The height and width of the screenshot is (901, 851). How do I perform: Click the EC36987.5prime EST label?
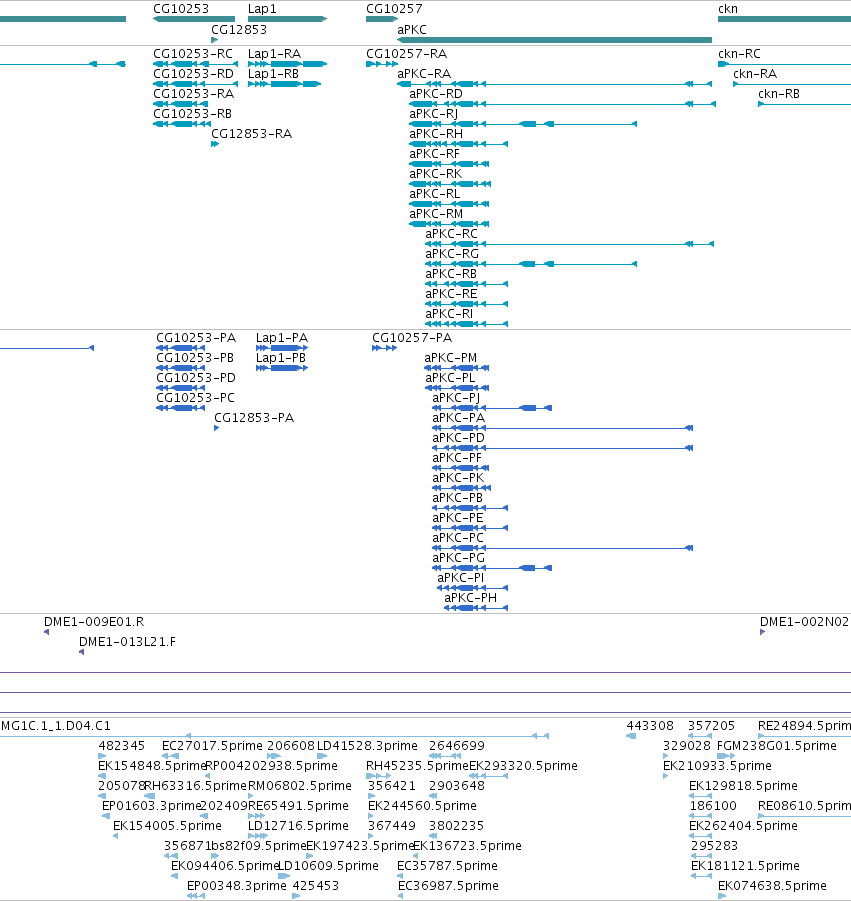pos(448,885)
